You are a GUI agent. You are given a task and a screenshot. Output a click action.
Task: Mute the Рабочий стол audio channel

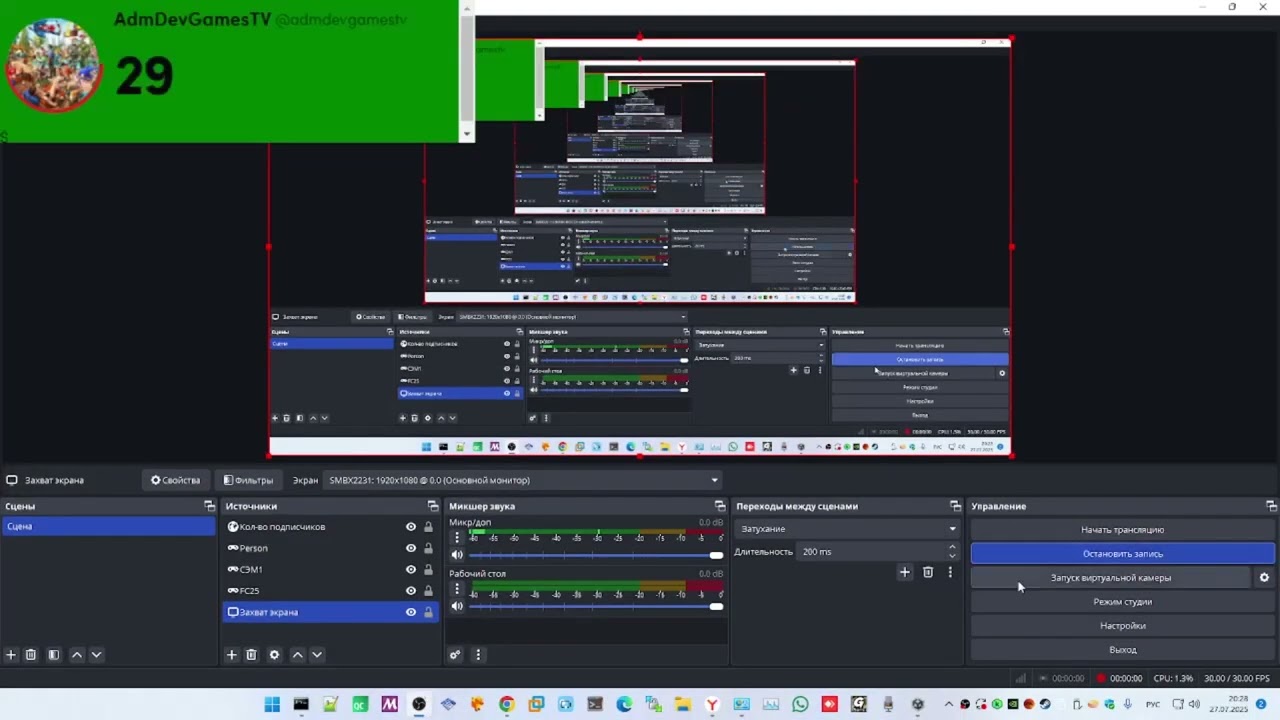[457, 607]
